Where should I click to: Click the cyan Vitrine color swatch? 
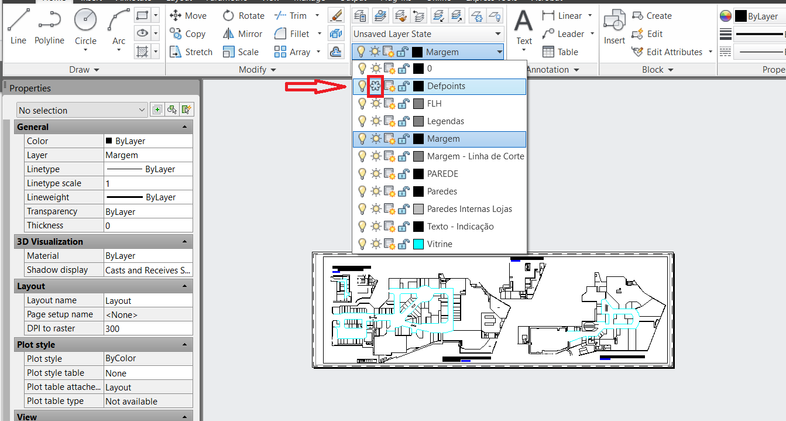(x=418, y=244)
